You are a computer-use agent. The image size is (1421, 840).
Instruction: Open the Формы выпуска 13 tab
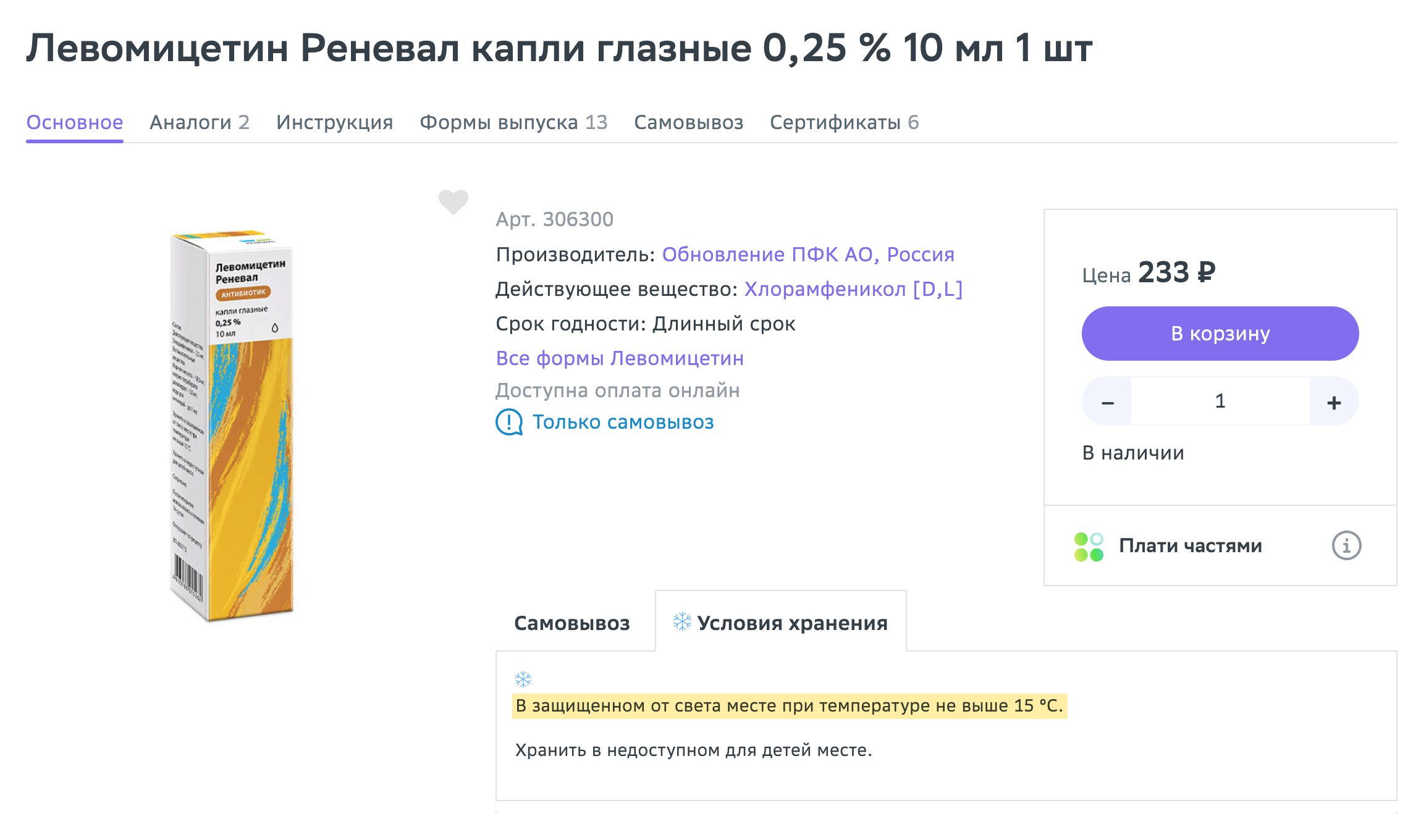(513, 122)
